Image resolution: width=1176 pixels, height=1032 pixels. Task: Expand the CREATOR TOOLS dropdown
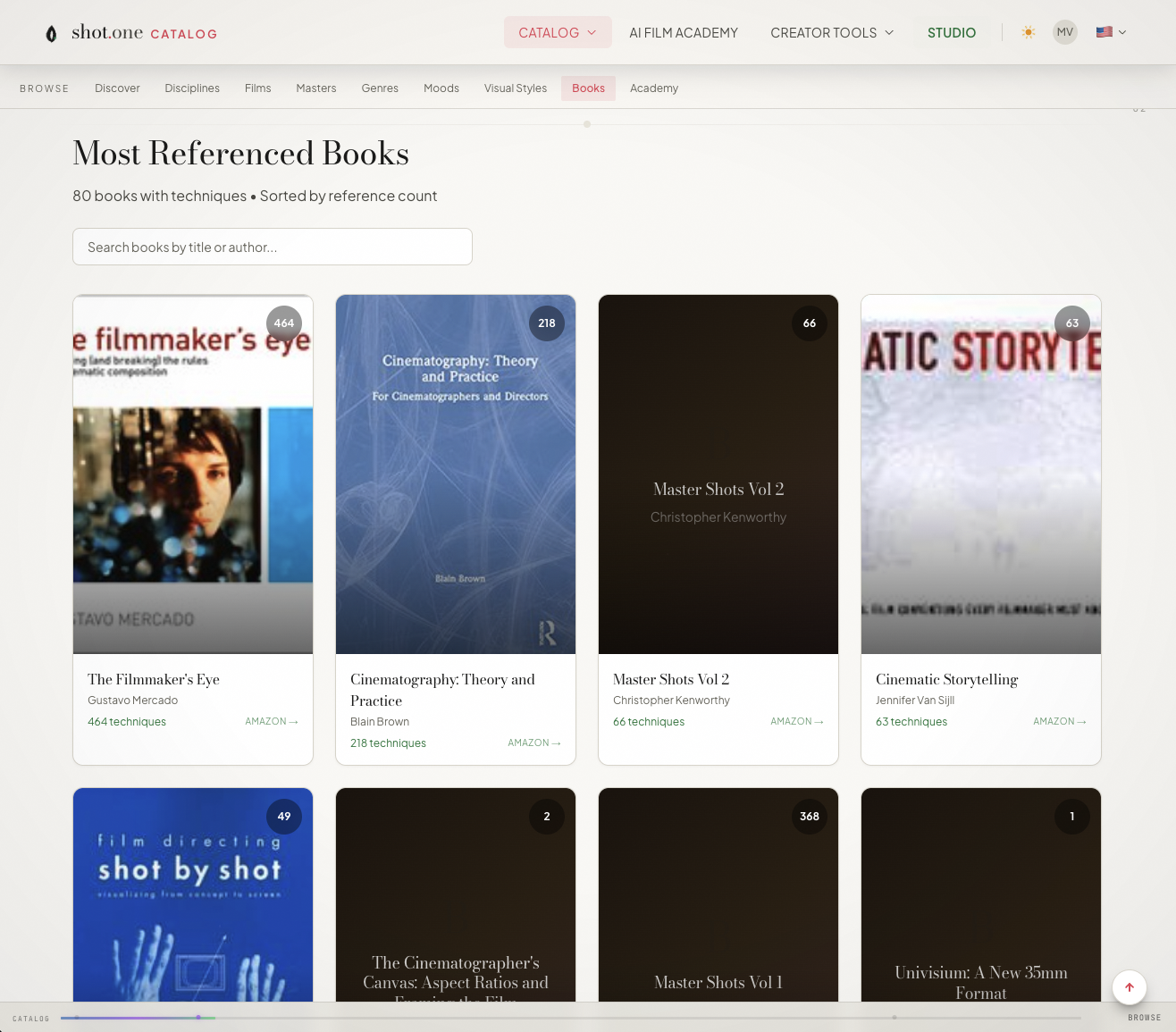[x=832, y=32]
